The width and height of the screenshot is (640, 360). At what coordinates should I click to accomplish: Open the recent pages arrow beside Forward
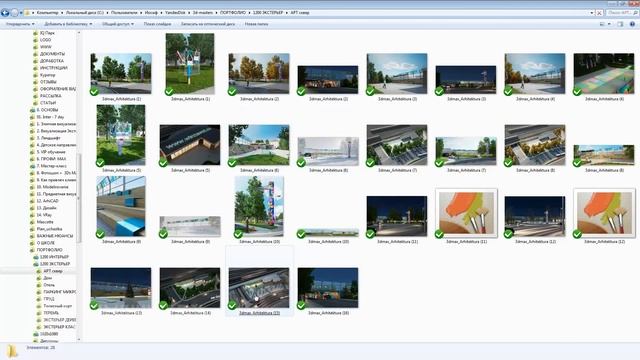[21, 13]
